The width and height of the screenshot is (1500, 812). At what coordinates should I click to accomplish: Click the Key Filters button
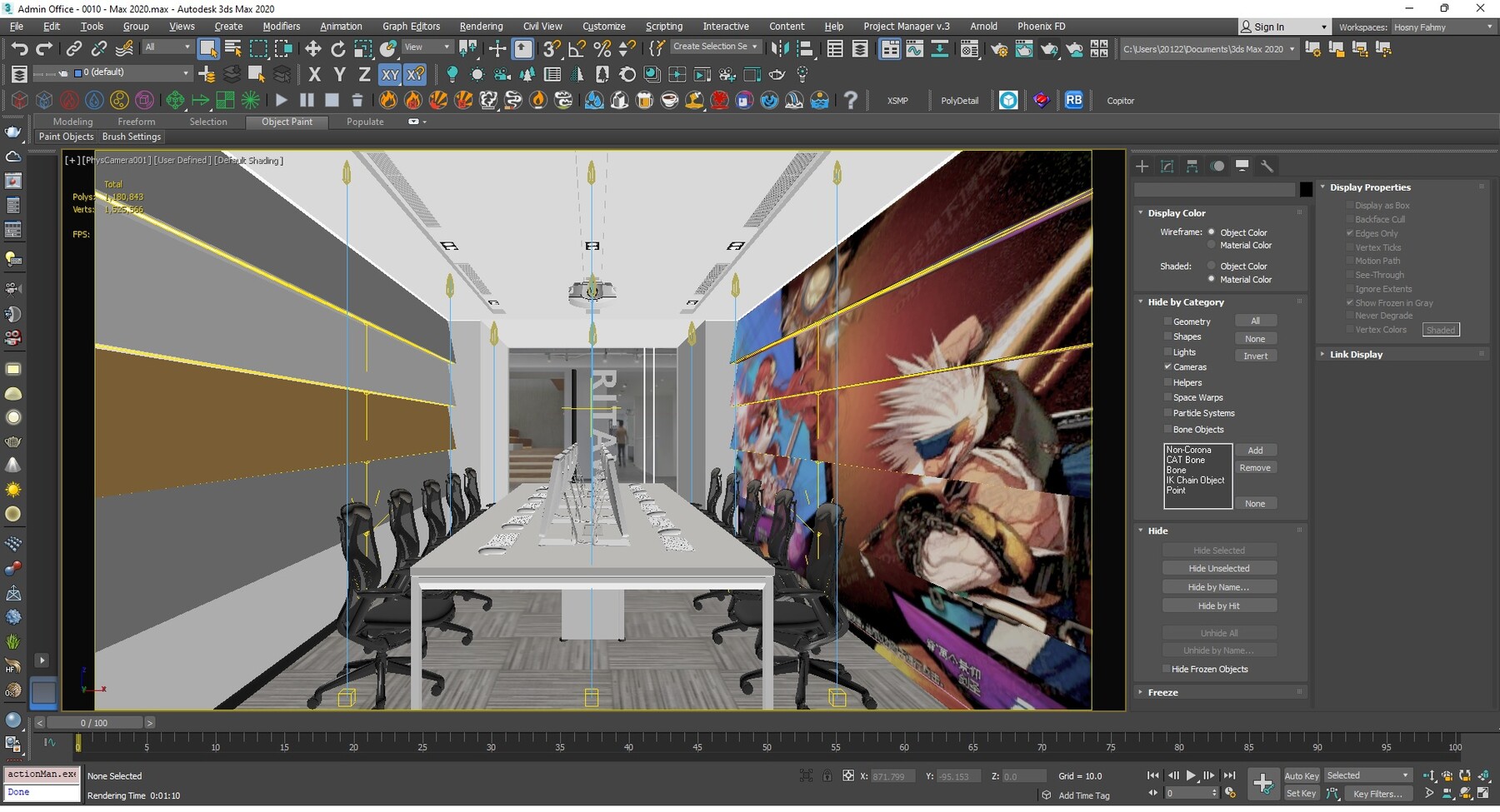click(1377, 794)
